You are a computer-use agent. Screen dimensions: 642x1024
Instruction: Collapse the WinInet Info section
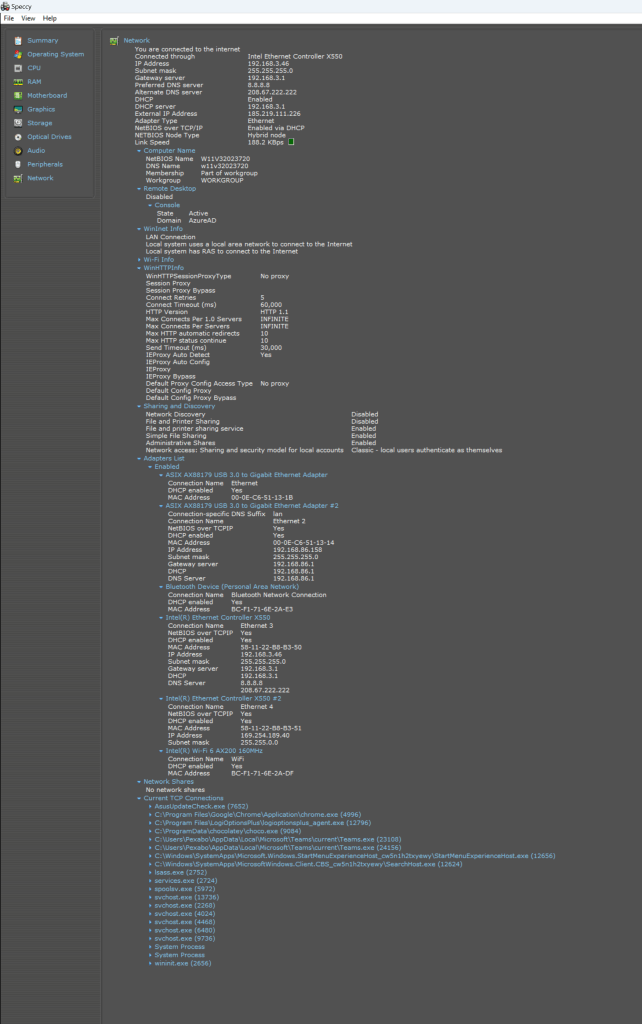(139, 229)
